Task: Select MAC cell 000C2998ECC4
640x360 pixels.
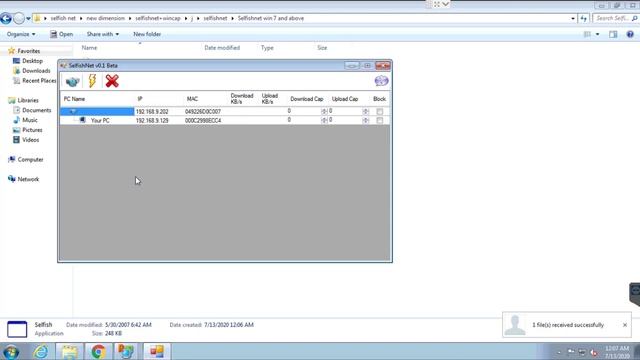Action: [203, 120]
